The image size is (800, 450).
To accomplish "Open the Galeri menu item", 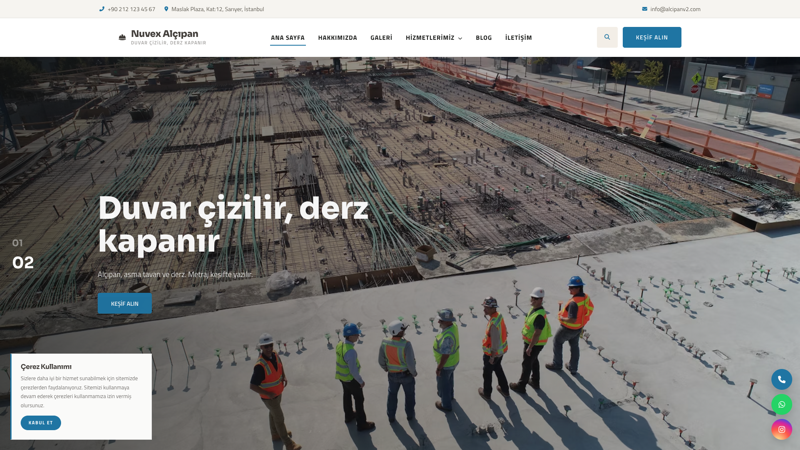I will (381, 38).
